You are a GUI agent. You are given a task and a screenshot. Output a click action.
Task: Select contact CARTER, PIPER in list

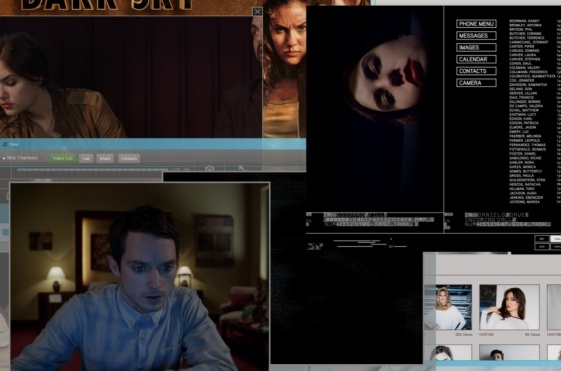[522, 47]
